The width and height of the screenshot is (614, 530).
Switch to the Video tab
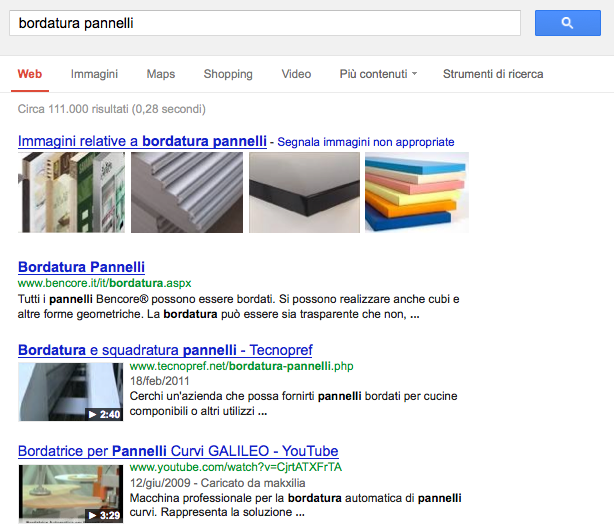pyautogui.click(x=296, y=74)
